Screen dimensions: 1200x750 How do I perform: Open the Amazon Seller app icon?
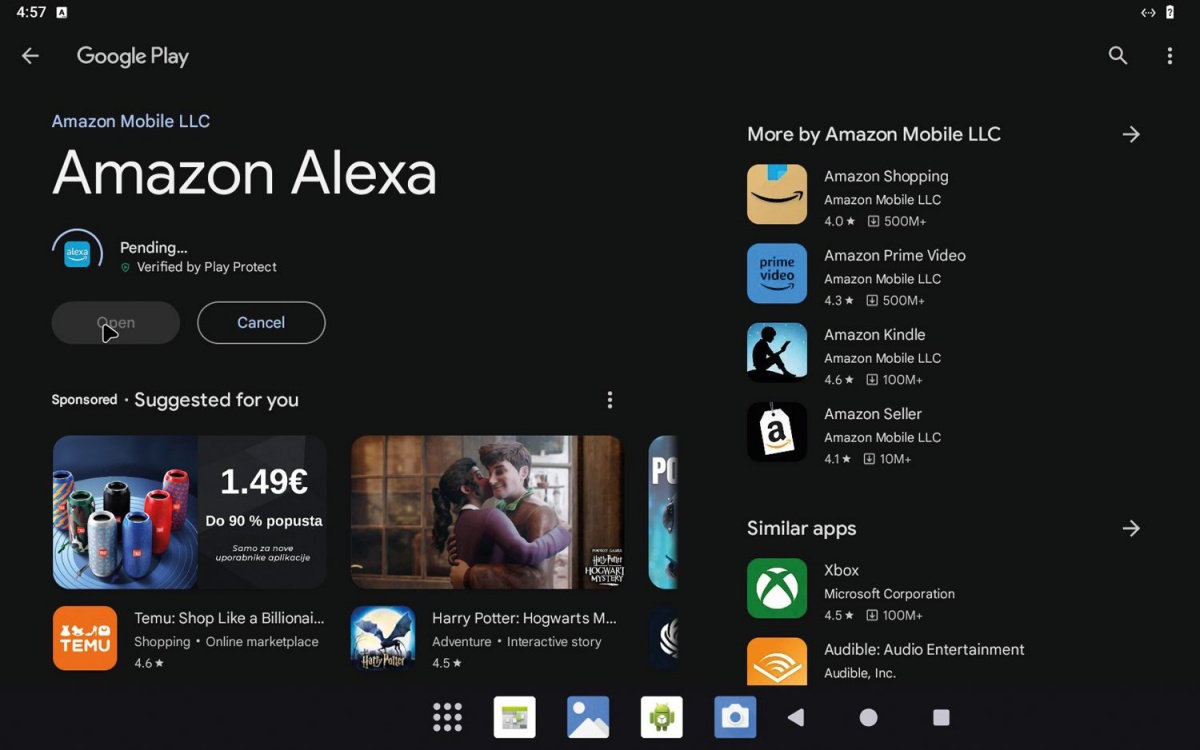coord(777,432)
